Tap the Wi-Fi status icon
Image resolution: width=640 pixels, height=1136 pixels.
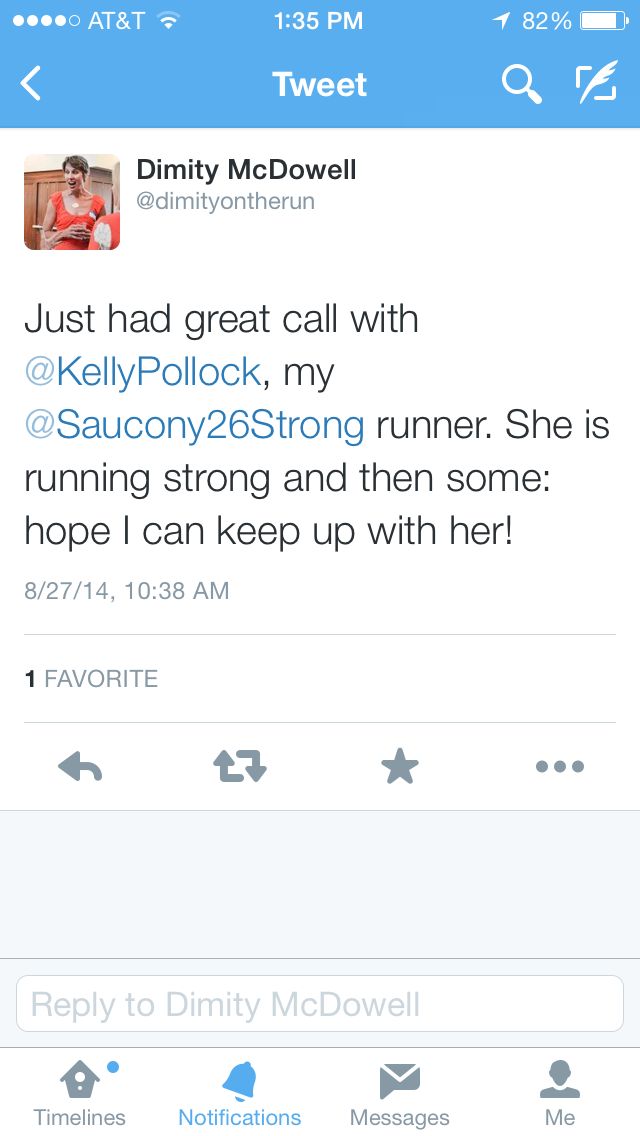click(x=169, y=21)
